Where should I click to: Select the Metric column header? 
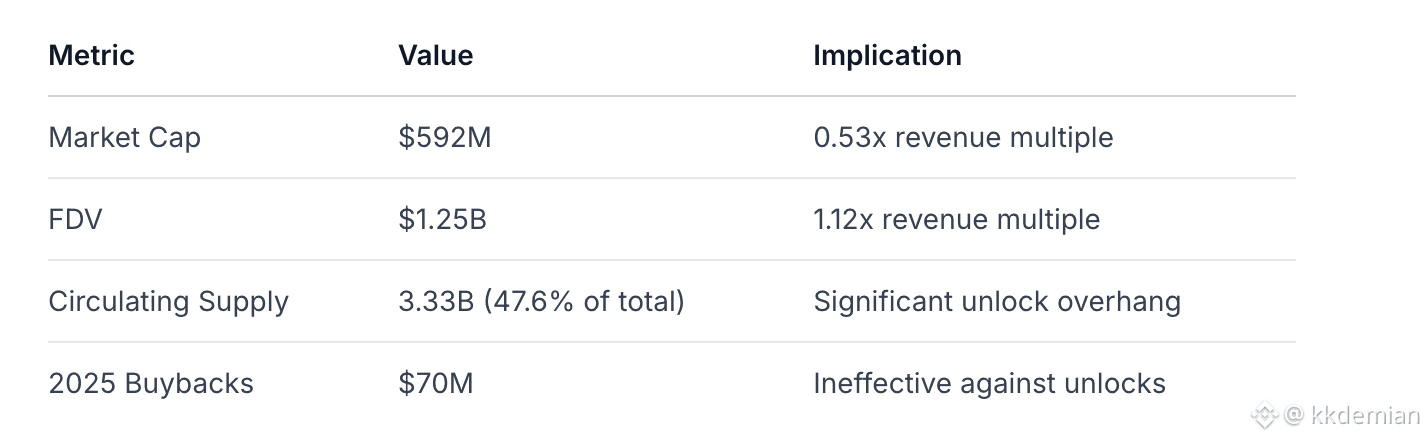91,55
